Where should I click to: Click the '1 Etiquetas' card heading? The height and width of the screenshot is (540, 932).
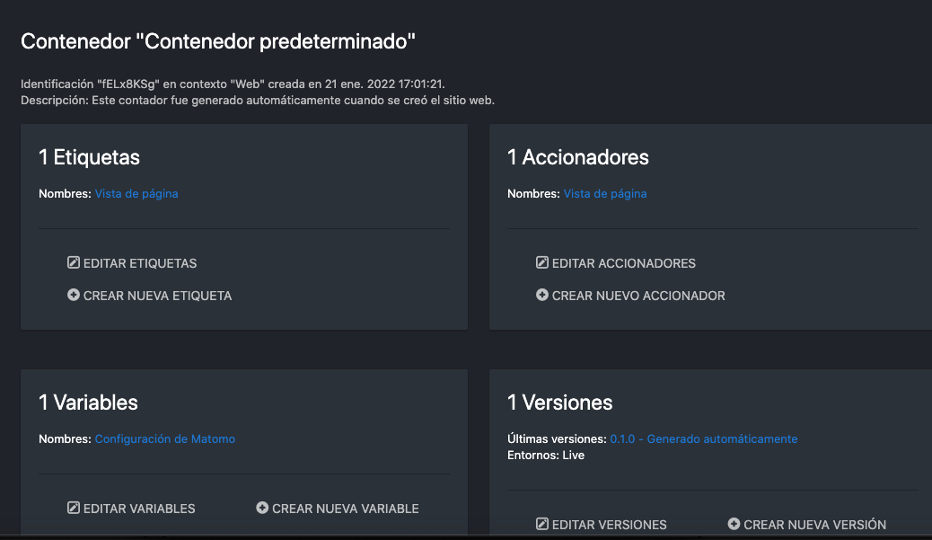[x=89, y=158]
